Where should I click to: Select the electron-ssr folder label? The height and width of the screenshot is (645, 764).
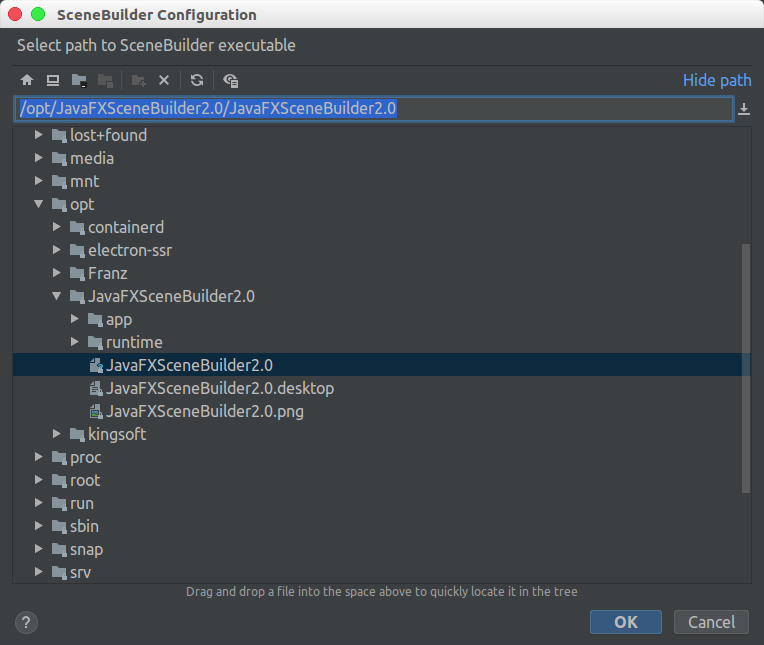130,250
